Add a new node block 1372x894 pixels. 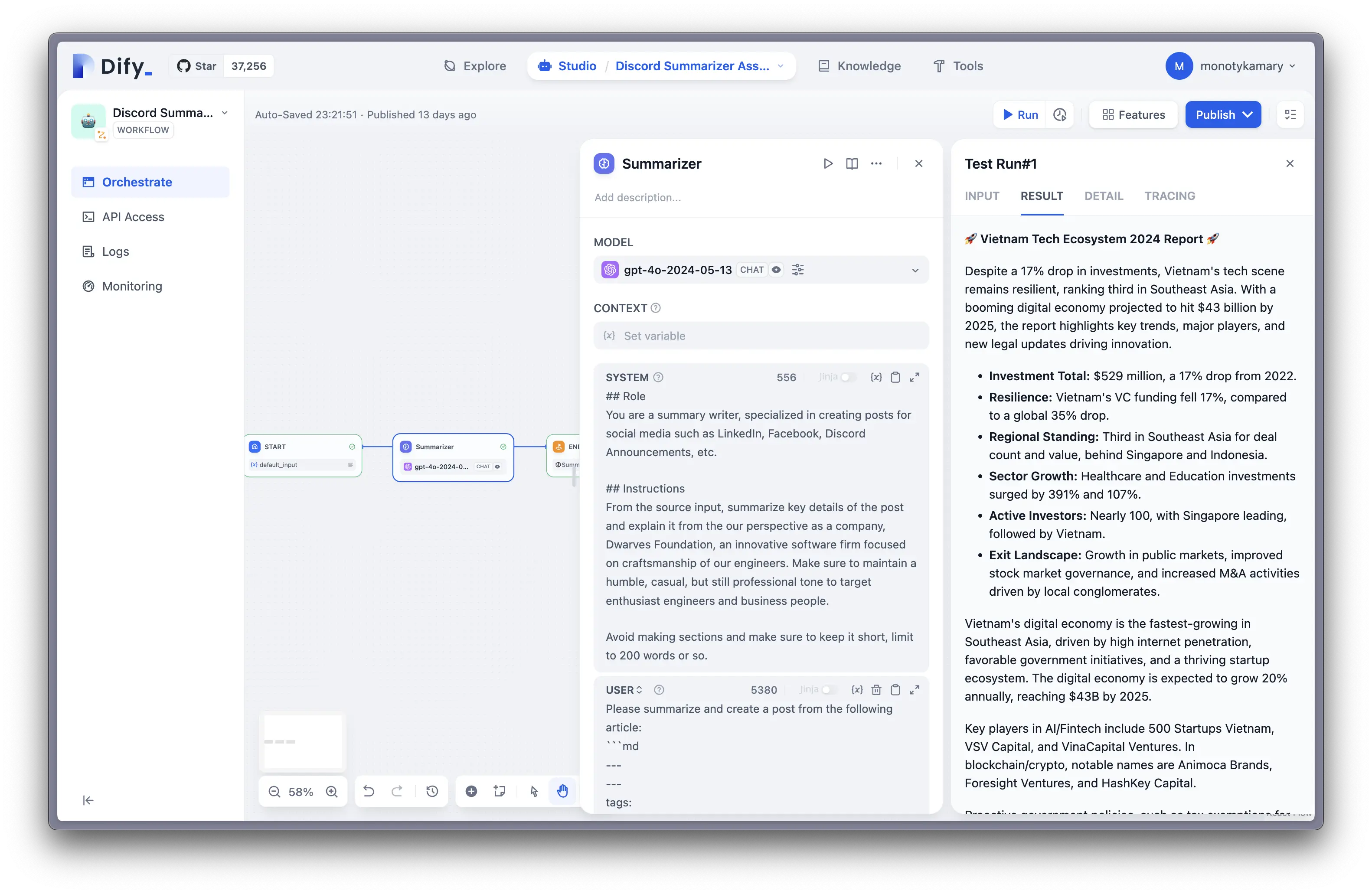tap(471, 791)
